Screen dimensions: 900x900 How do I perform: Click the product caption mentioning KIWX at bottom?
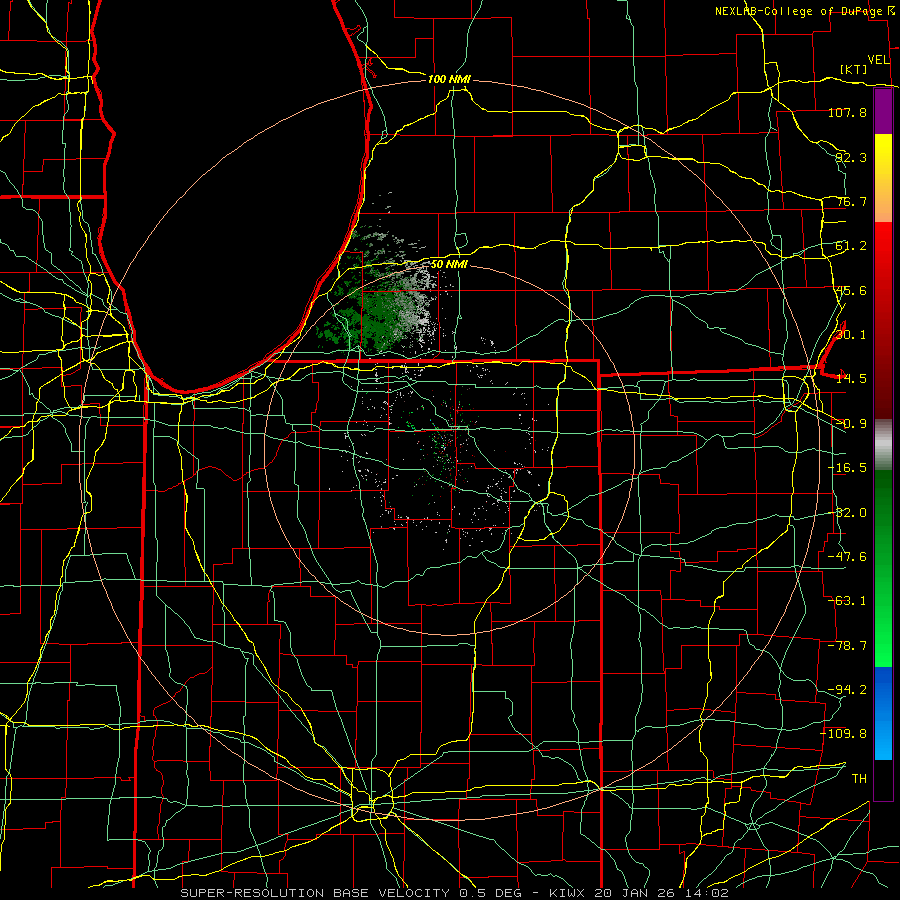pos(455,893)
